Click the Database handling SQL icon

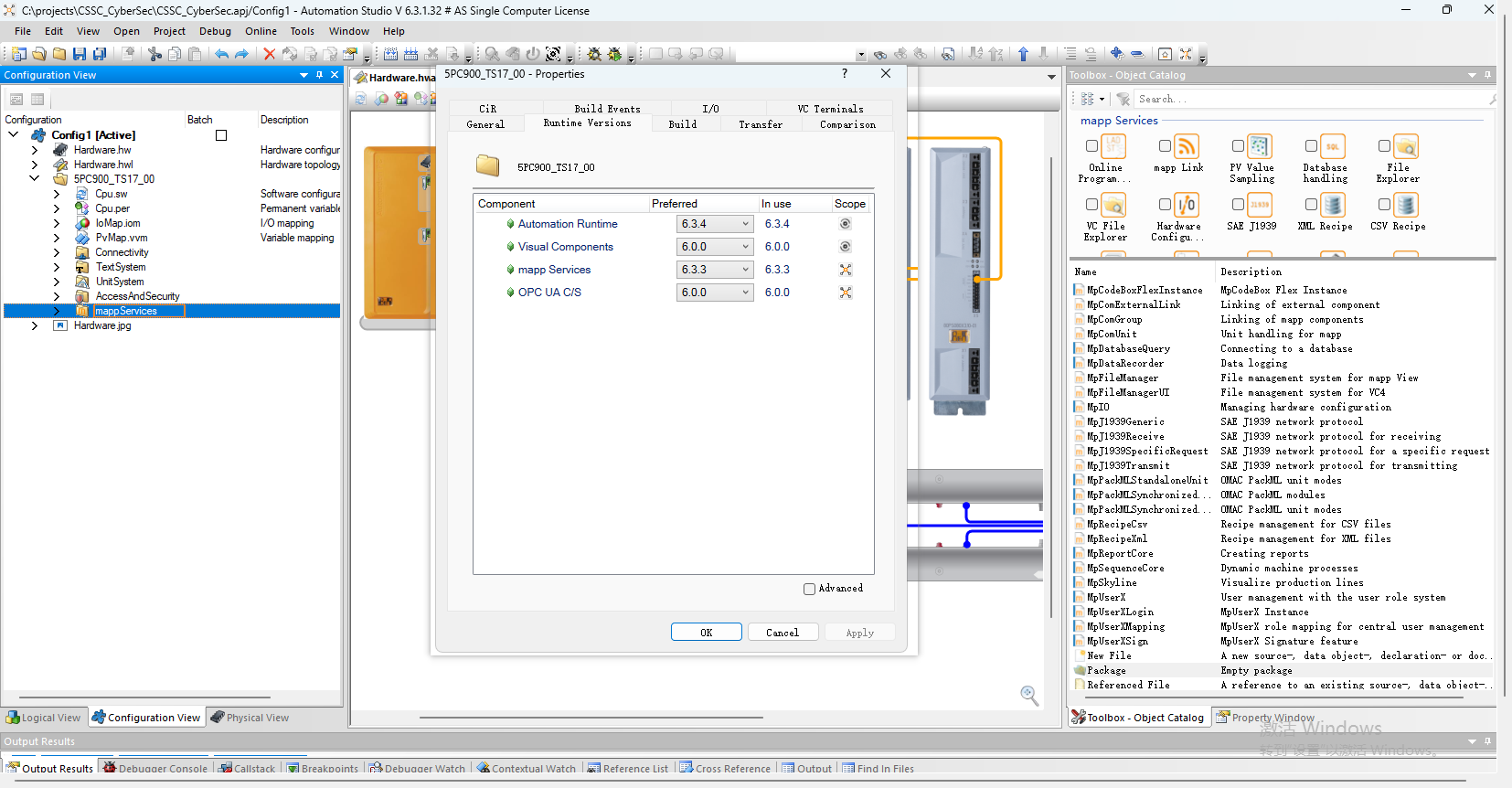point(1333,147)
